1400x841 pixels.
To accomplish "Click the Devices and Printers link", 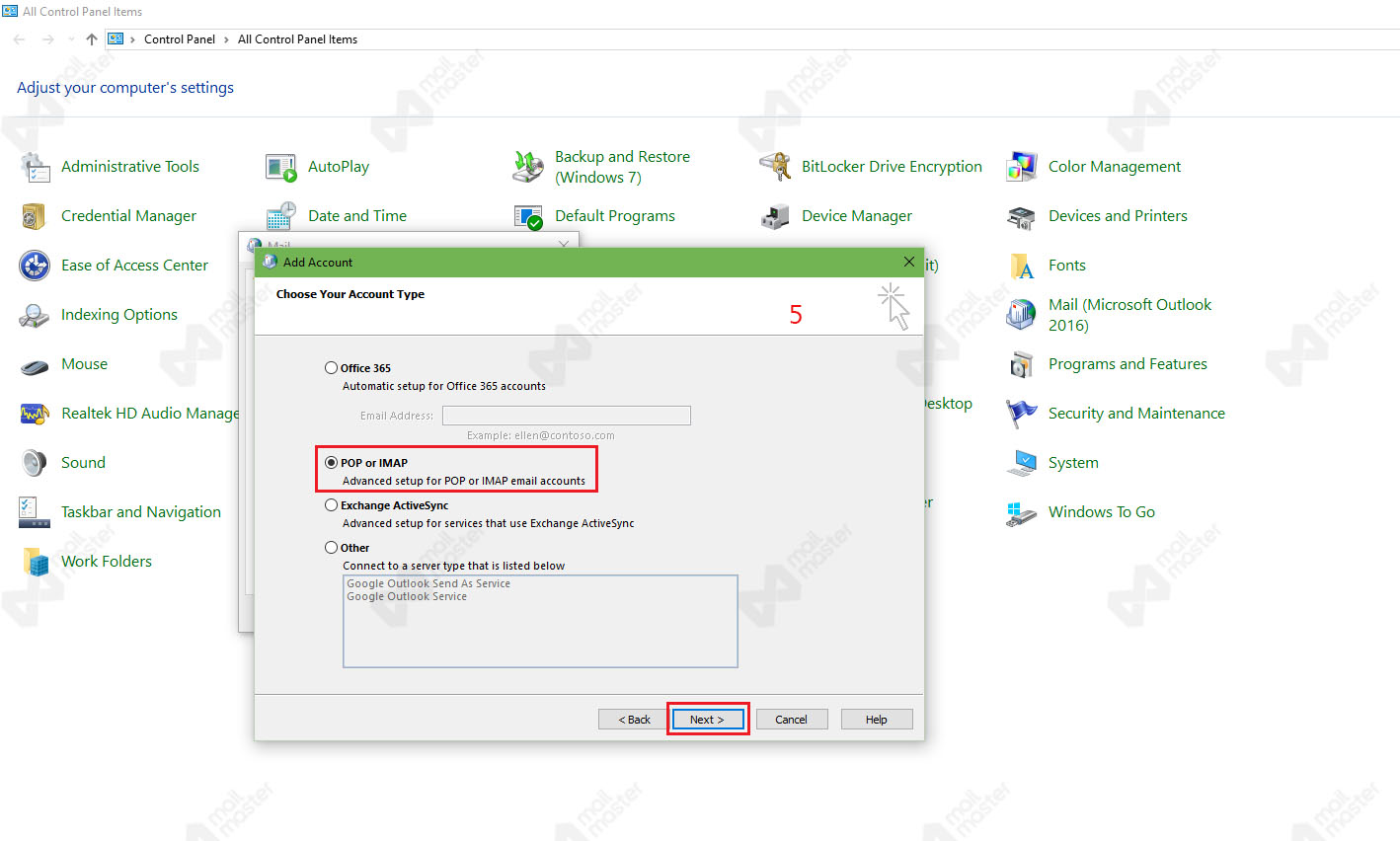I will [1118, 216].
